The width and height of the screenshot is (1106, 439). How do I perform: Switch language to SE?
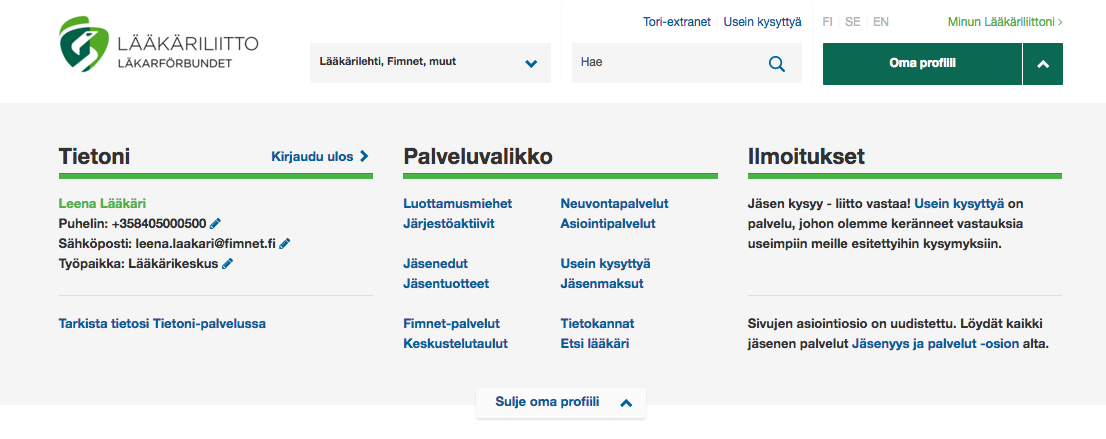click(853, 22)
